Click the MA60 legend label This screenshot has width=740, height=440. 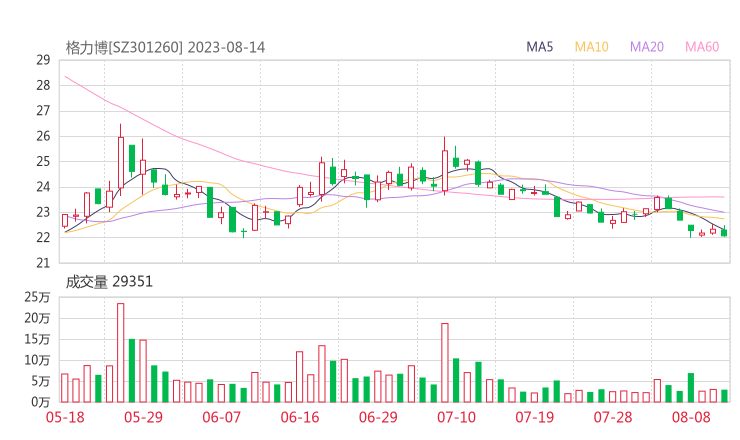click(x=702, y=47)
